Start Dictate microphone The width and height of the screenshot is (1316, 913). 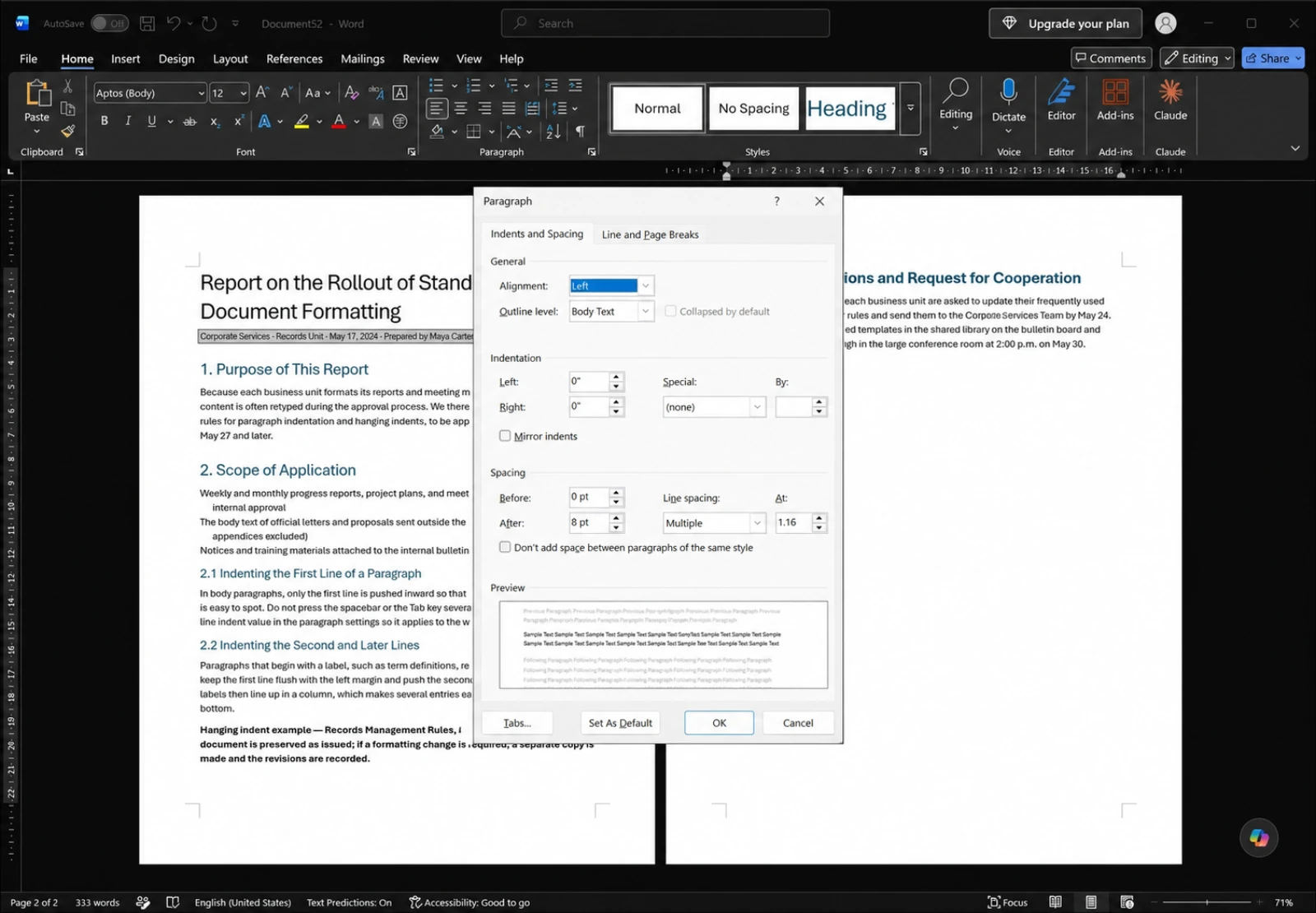click(1008, 102)
